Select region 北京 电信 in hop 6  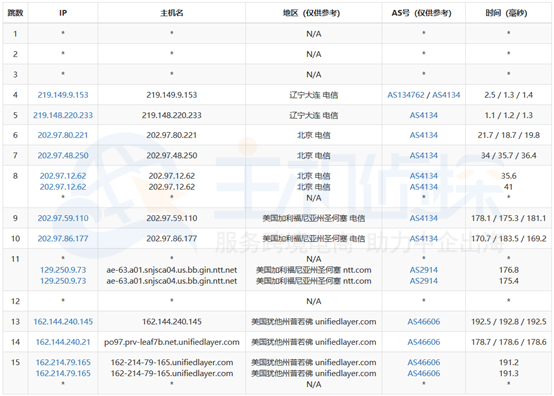coord(314,135)
